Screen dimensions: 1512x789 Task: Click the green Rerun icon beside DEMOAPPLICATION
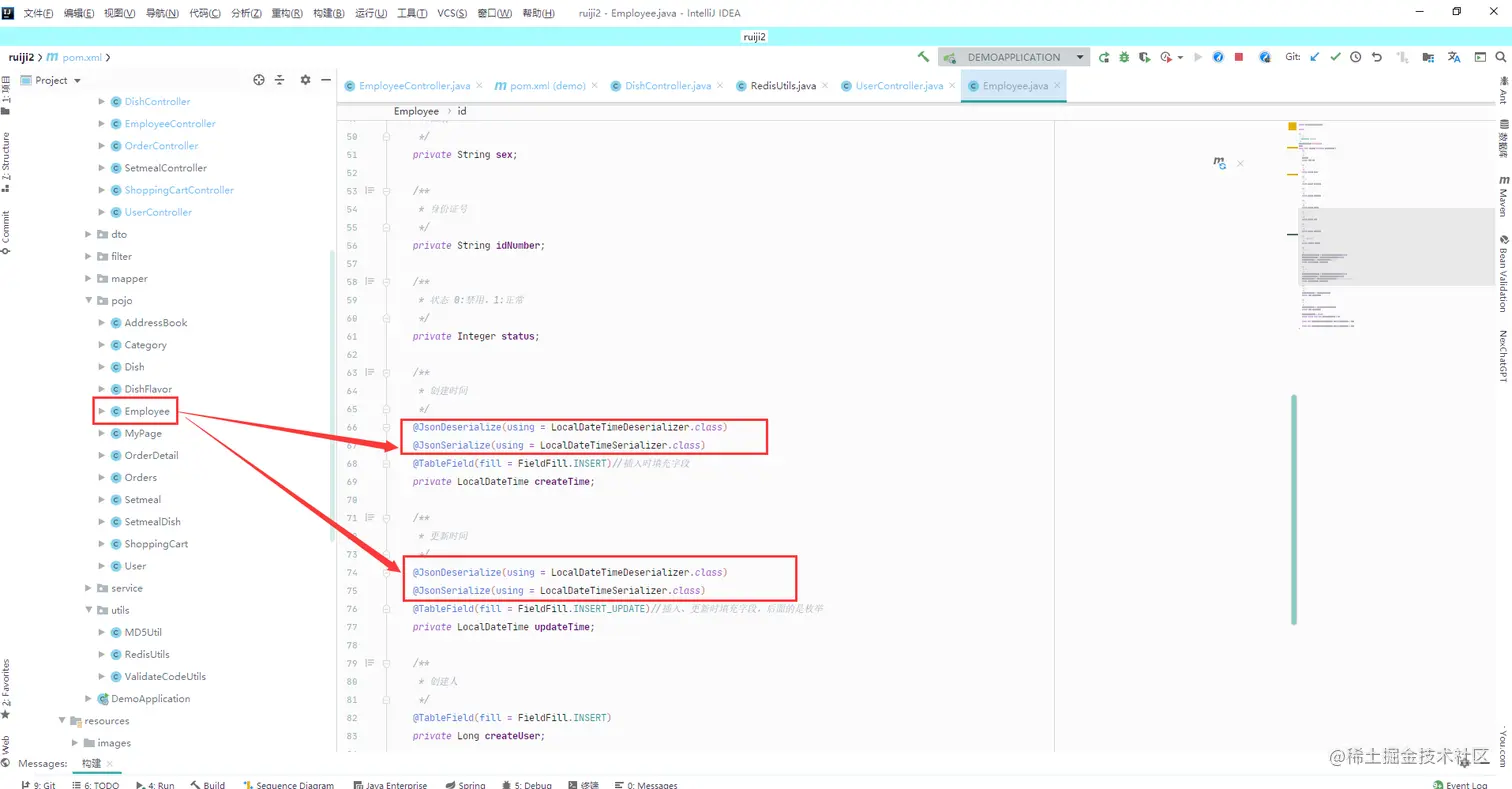[1104, 57]
